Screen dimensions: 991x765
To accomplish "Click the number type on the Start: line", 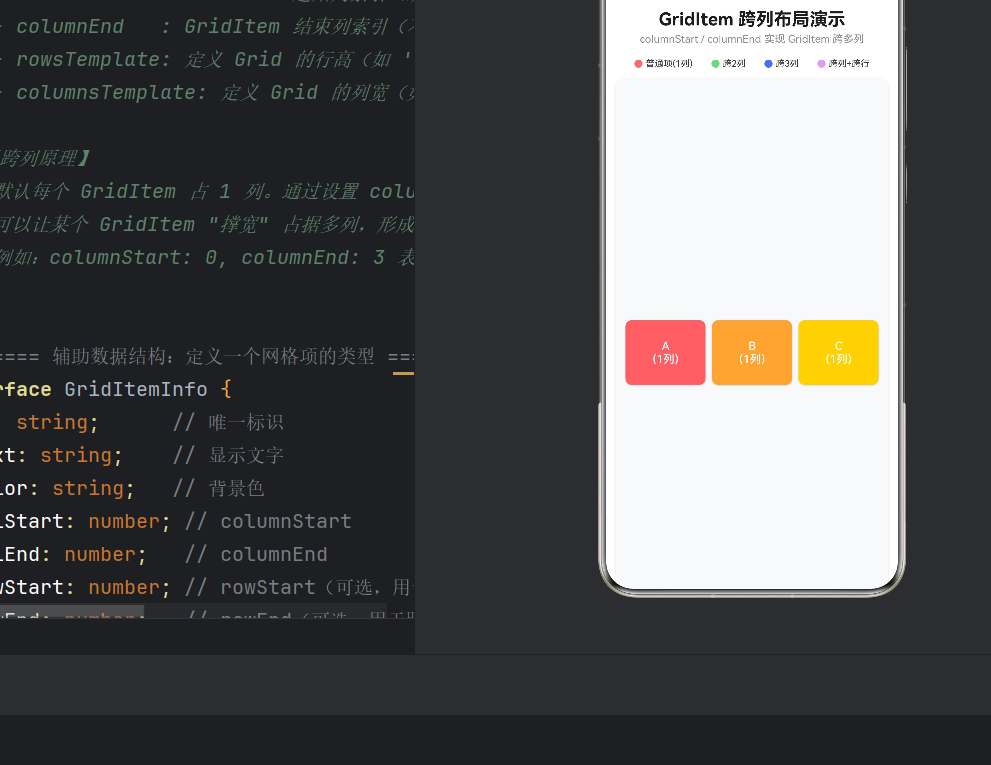I will [124, 521].
